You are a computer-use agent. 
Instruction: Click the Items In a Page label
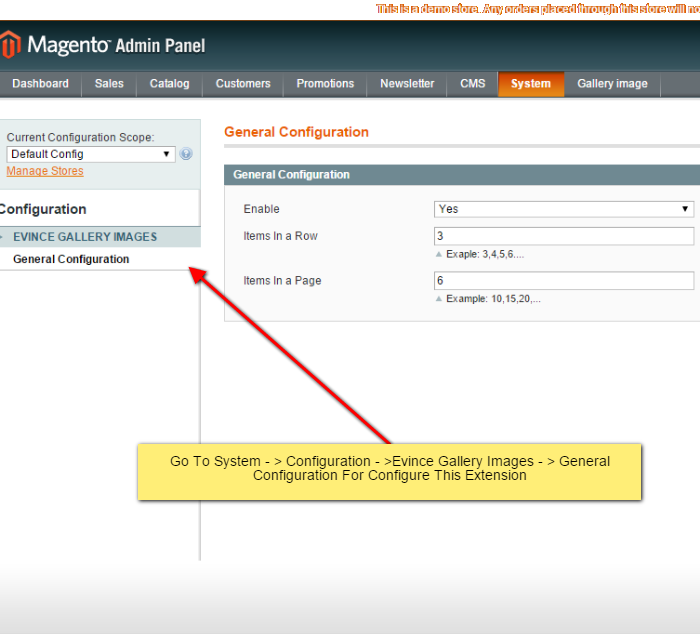282,280
